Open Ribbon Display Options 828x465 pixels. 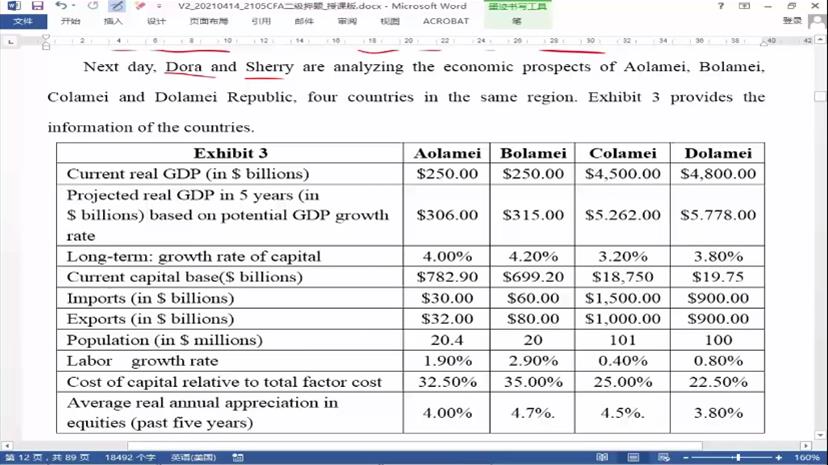coord(744,6)
